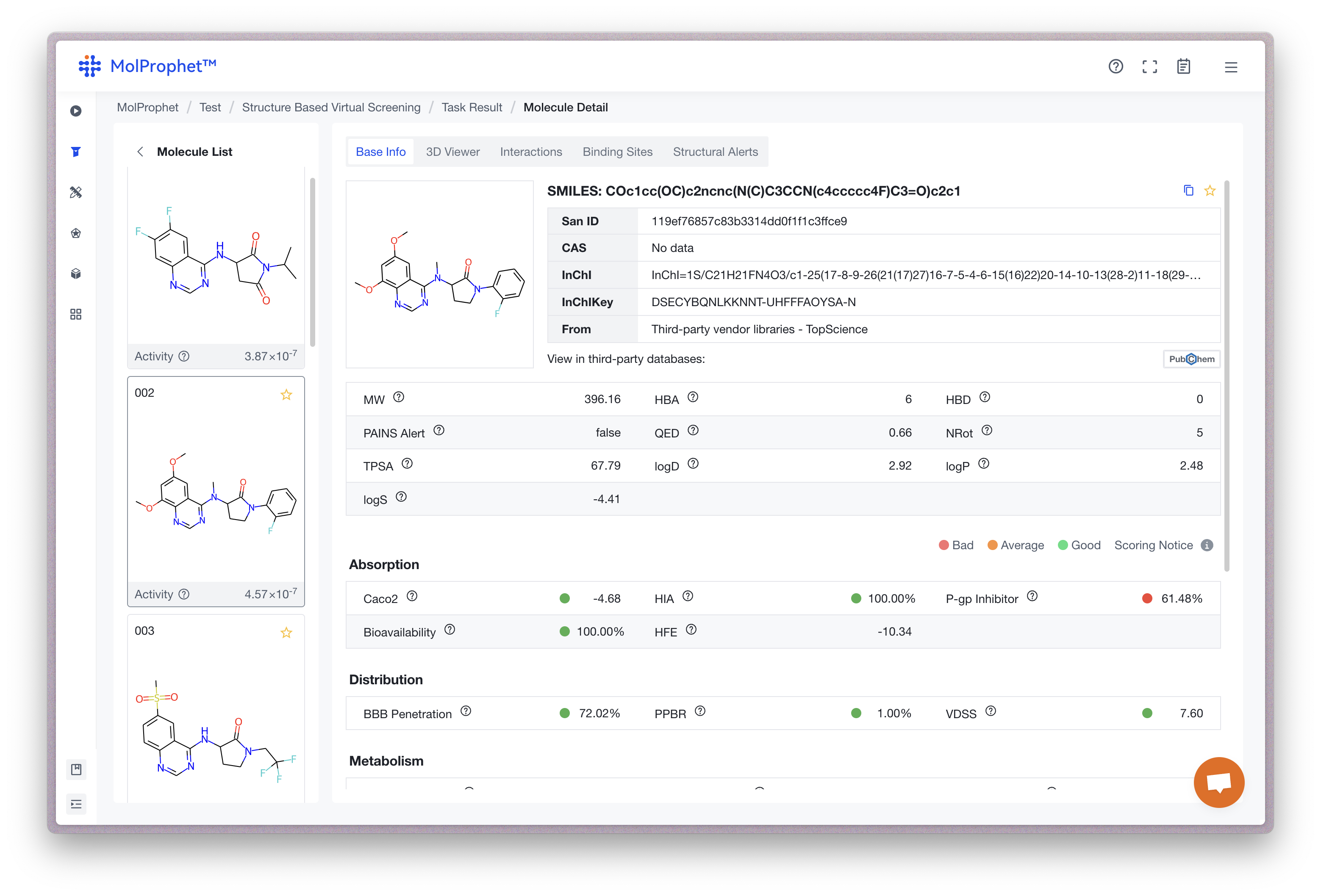
Task: Navigate to Test breadcrumb
Action: pyautogui.click(x=210, y=108)
